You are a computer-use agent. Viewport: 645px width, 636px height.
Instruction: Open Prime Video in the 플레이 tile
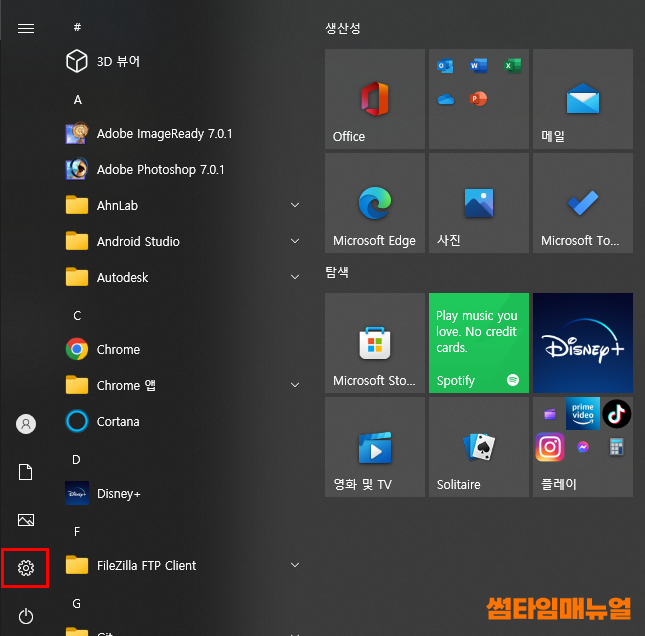pyautogui.click(x=582, y=413)
